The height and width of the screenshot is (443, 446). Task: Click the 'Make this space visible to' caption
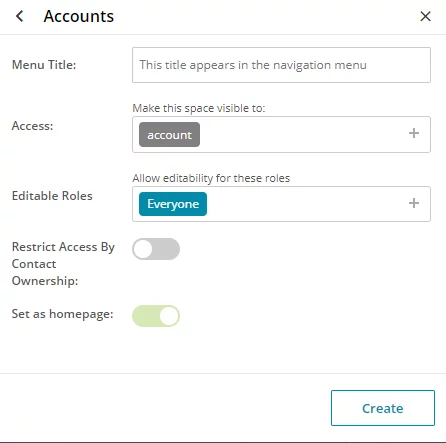pos(199,108)
